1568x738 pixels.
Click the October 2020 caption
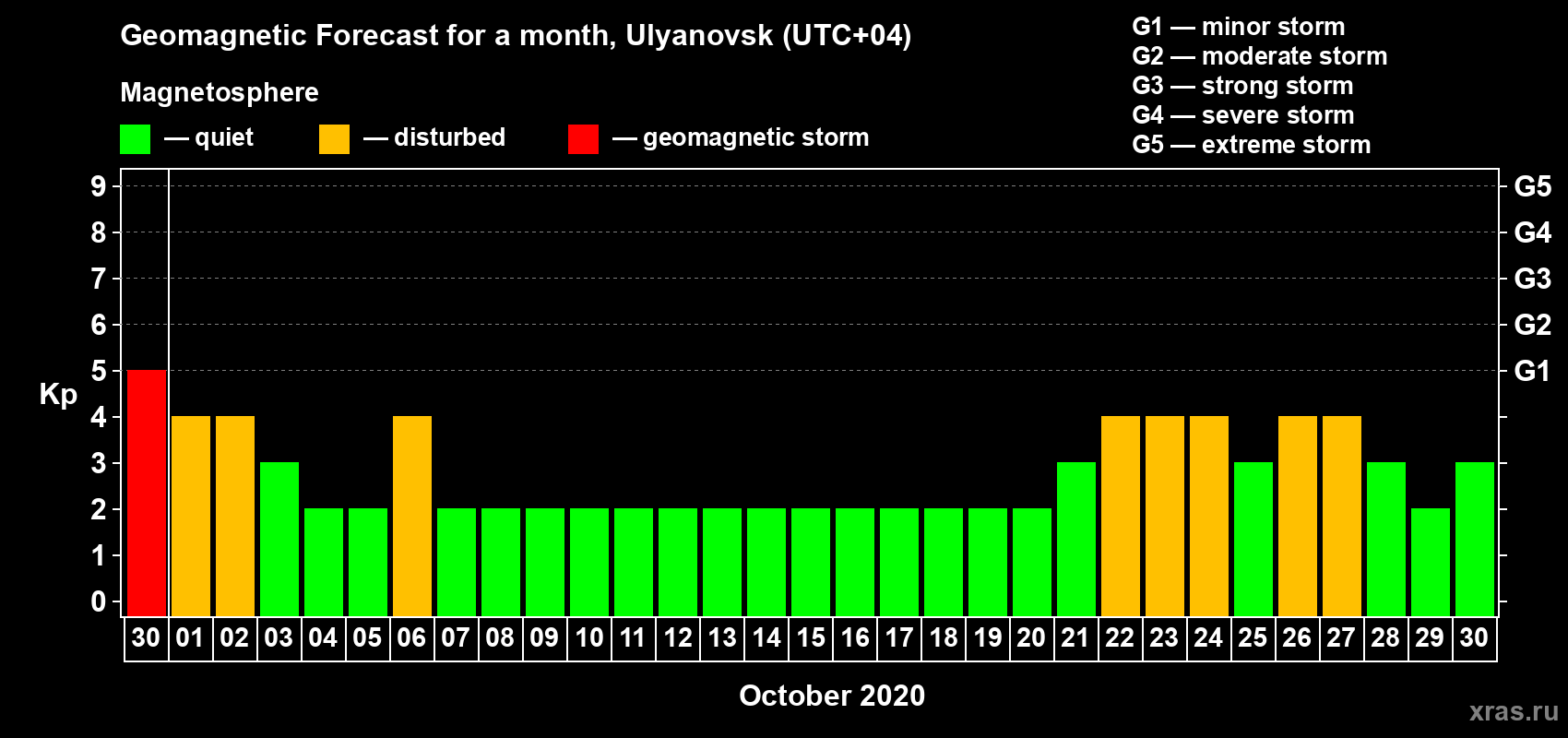point(832,696)
